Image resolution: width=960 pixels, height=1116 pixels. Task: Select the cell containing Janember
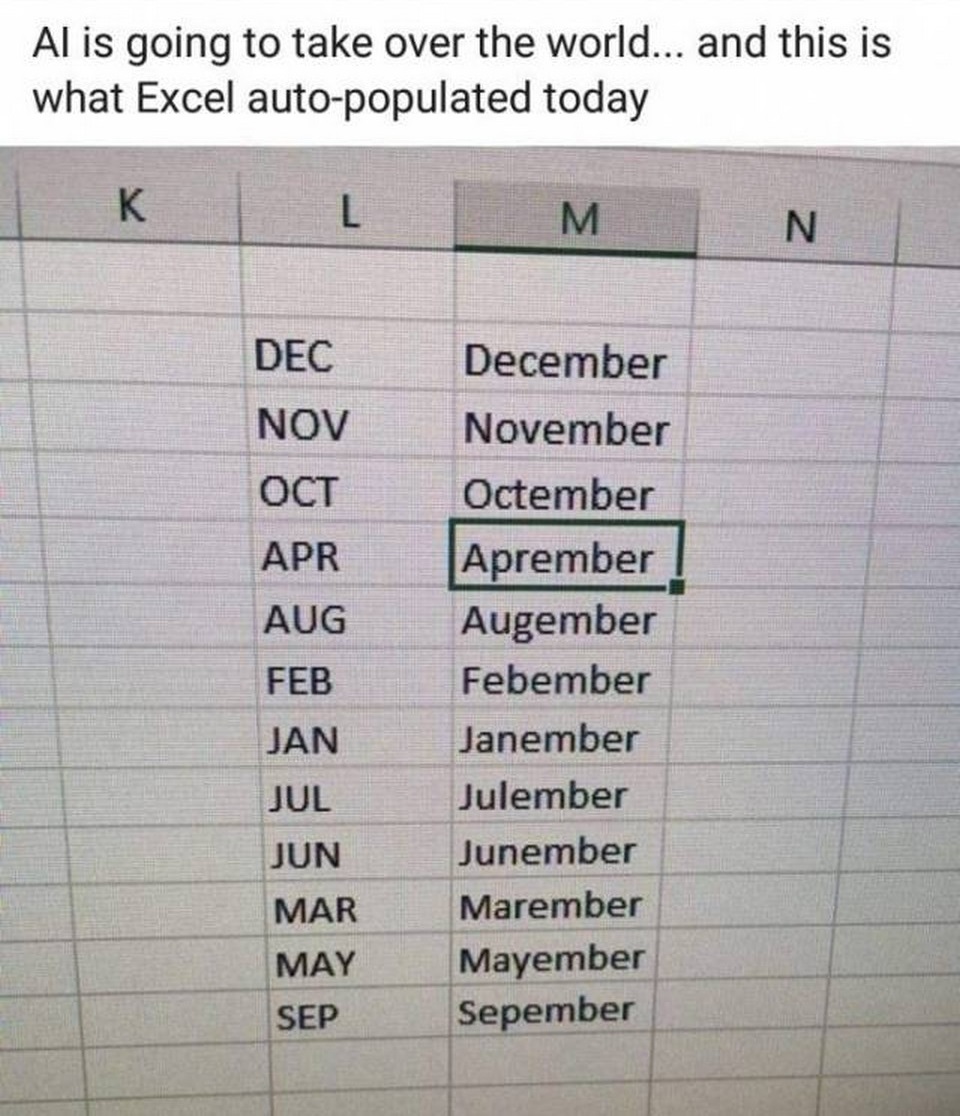tap(559, 738)
